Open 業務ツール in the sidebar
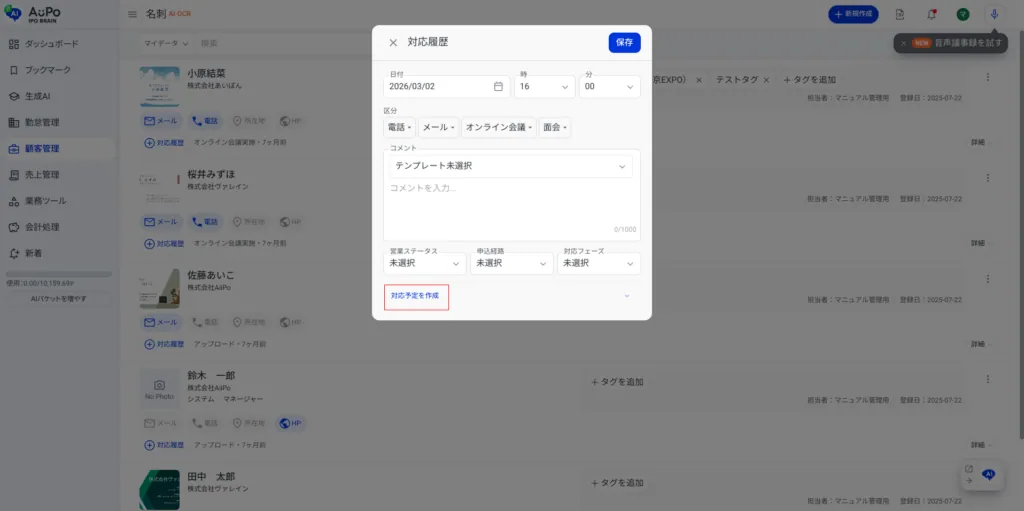The image size is (1024, 511). [x=58, y=201]
